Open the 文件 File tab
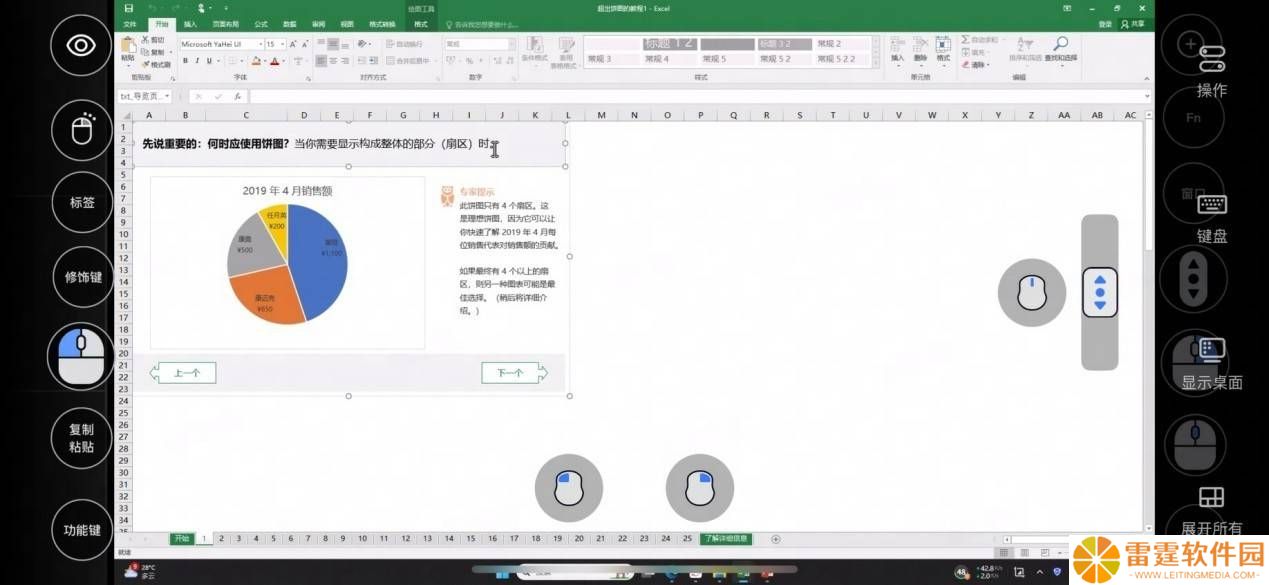 coord(130,24)
